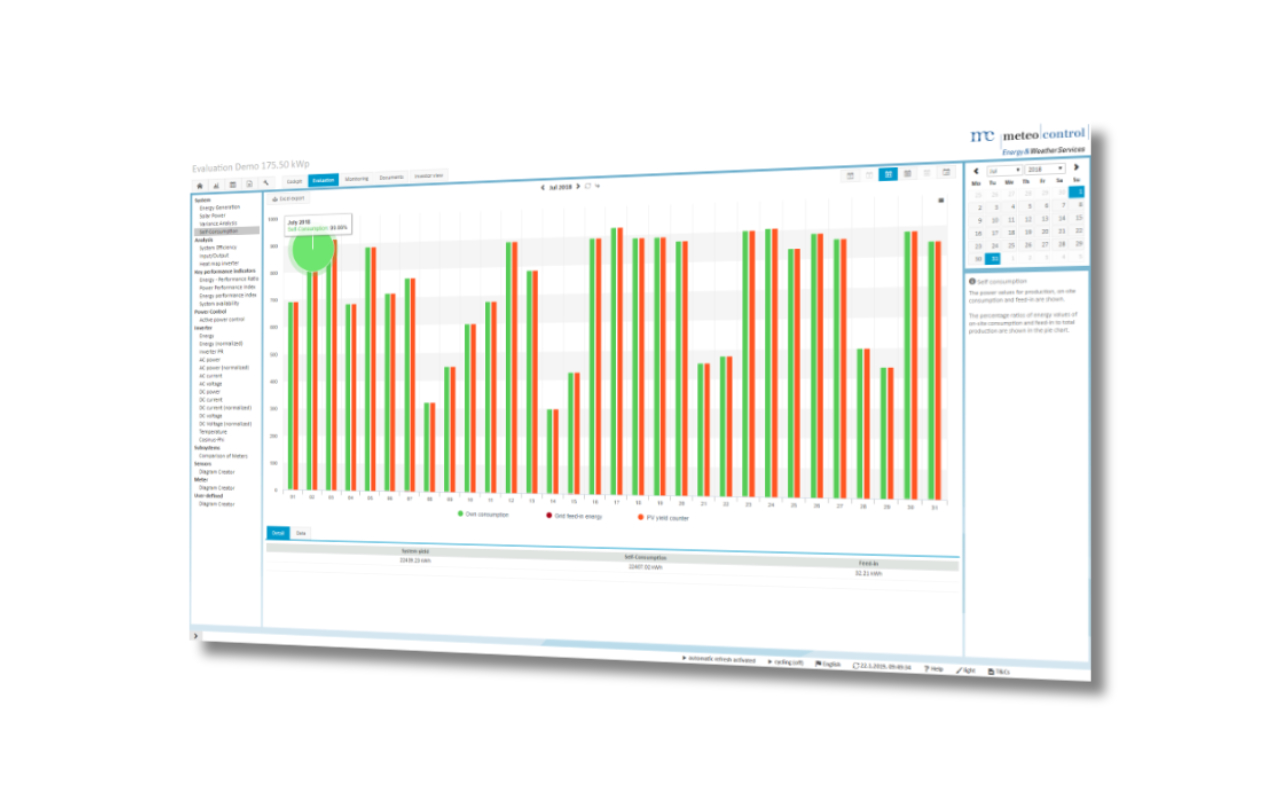The width and height of the screenshot is (1280, 800).
Task: Open the month dropdown in the calendar
Action: point(1004,170)
